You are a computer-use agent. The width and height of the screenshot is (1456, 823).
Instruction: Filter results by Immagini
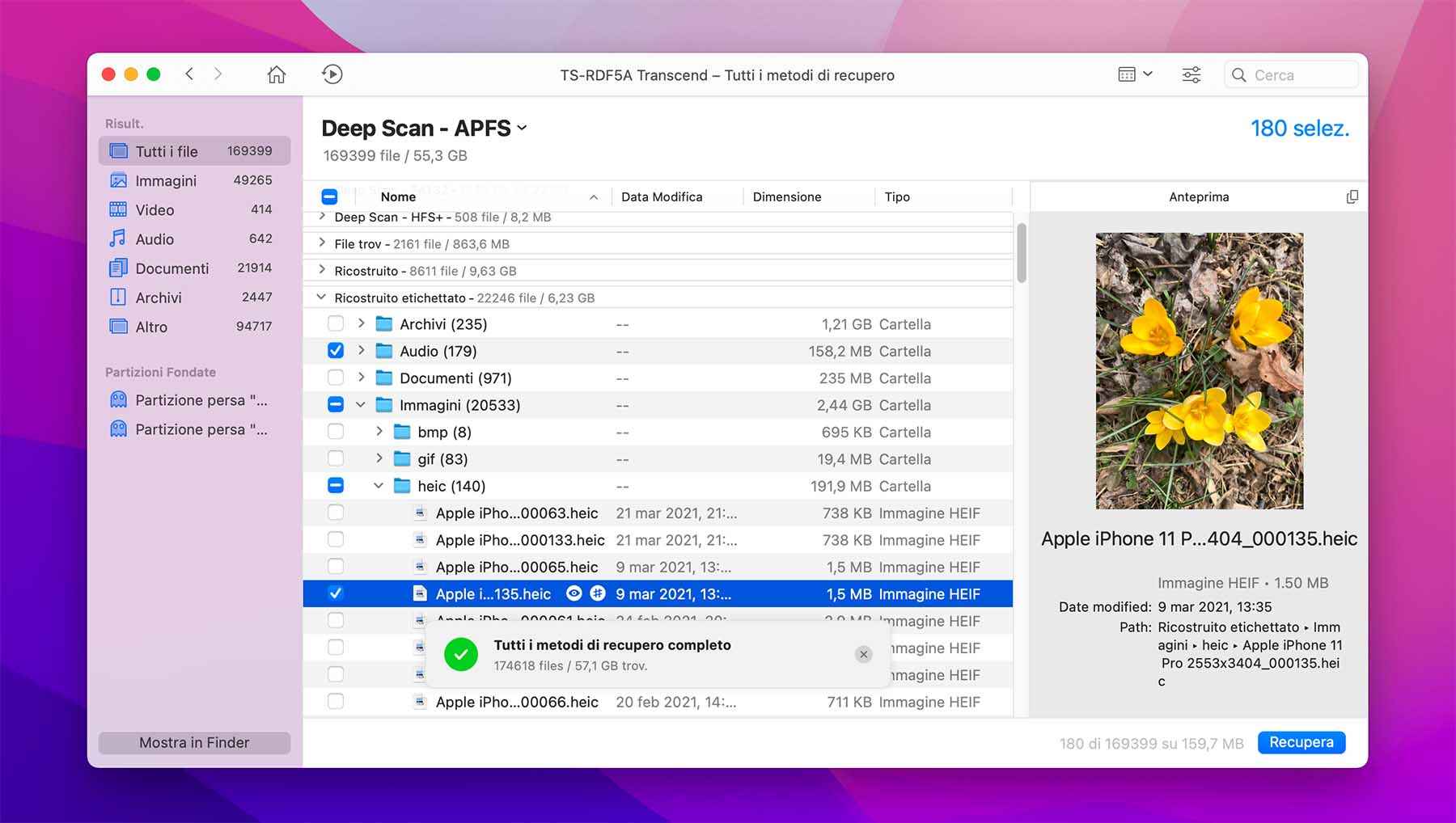coord(194,180)
